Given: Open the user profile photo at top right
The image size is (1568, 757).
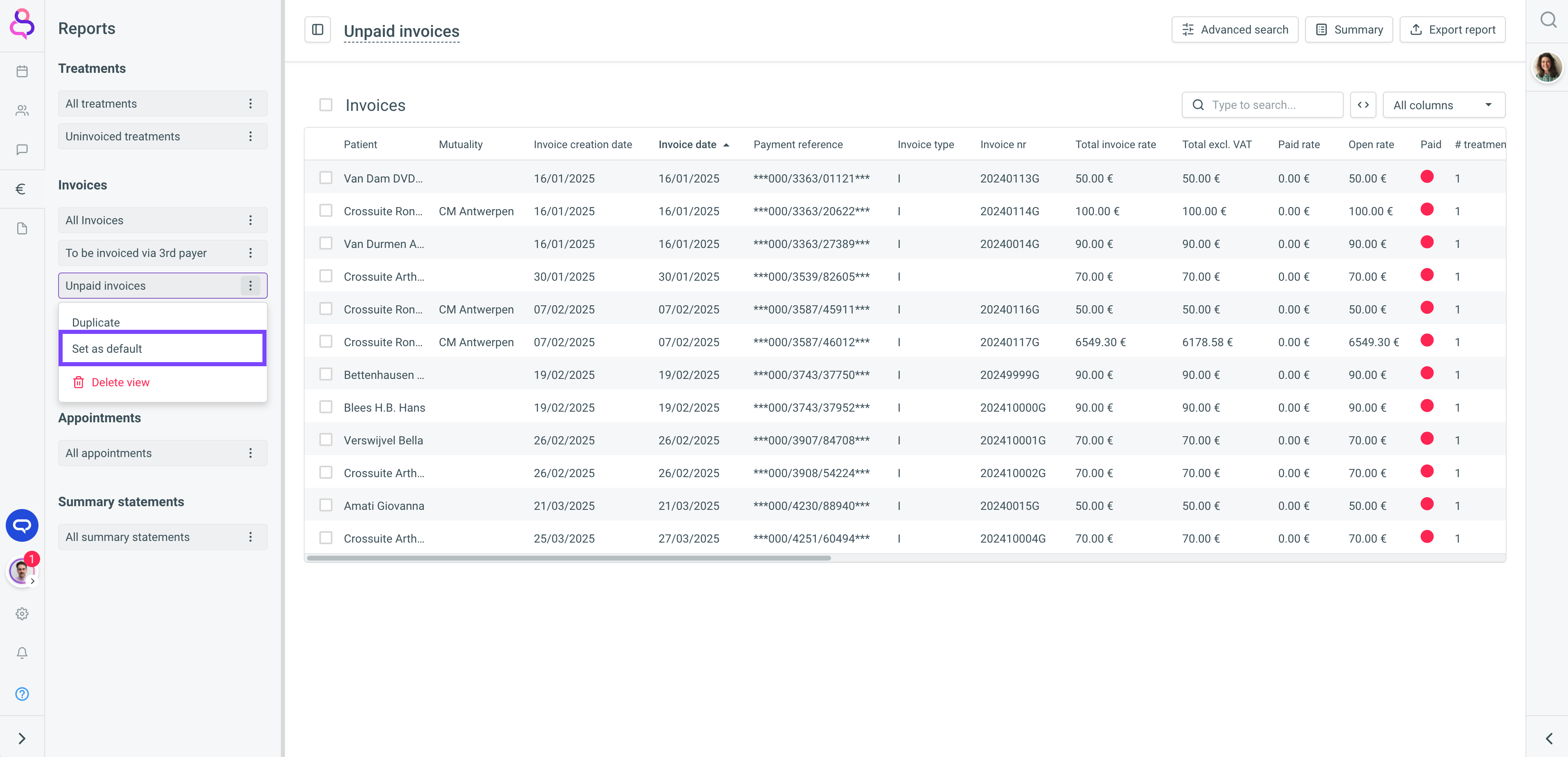Looking at the screenshot, I should (1547, 67).
